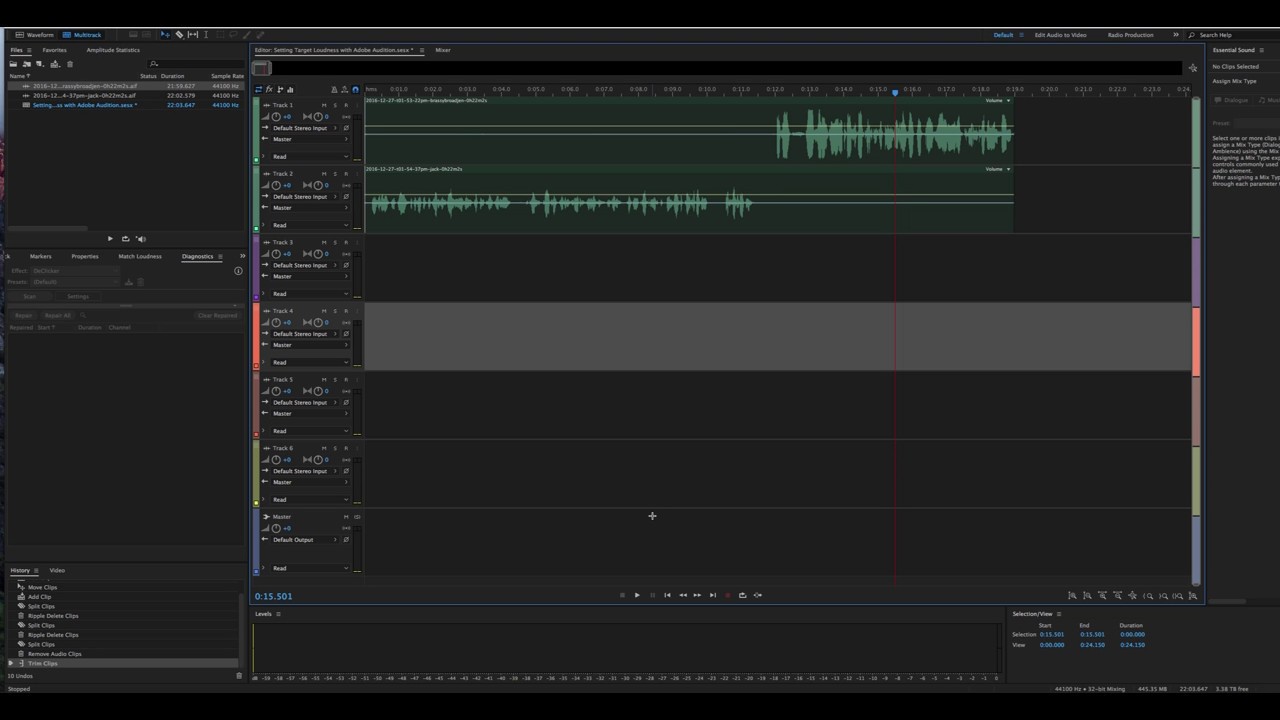Click the play preview button in Files panel
The width and height of the screenshot is (1280, 720).
(110, 239)
